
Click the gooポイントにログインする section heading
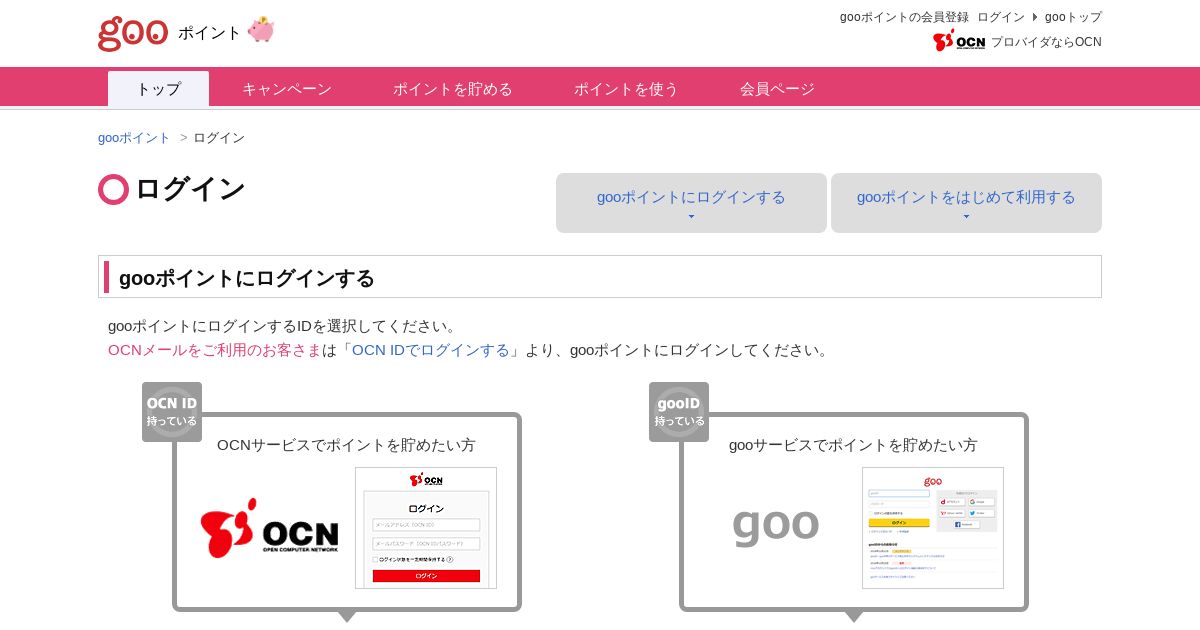click(x=247, y=277)
